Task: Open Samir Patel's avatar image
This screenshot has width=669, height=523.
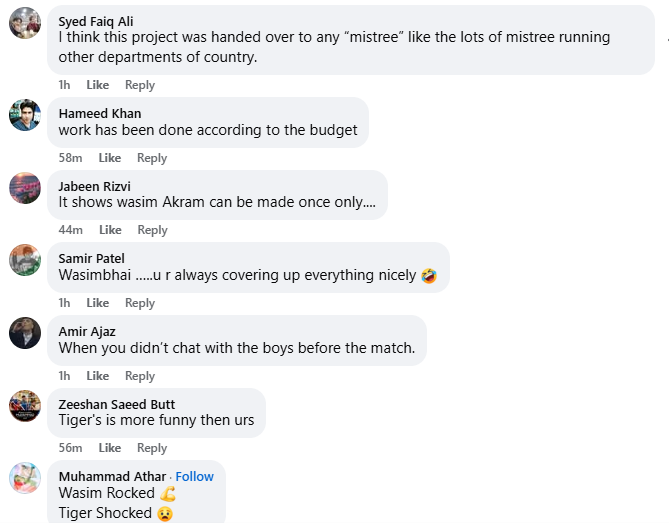Action: 25,260
